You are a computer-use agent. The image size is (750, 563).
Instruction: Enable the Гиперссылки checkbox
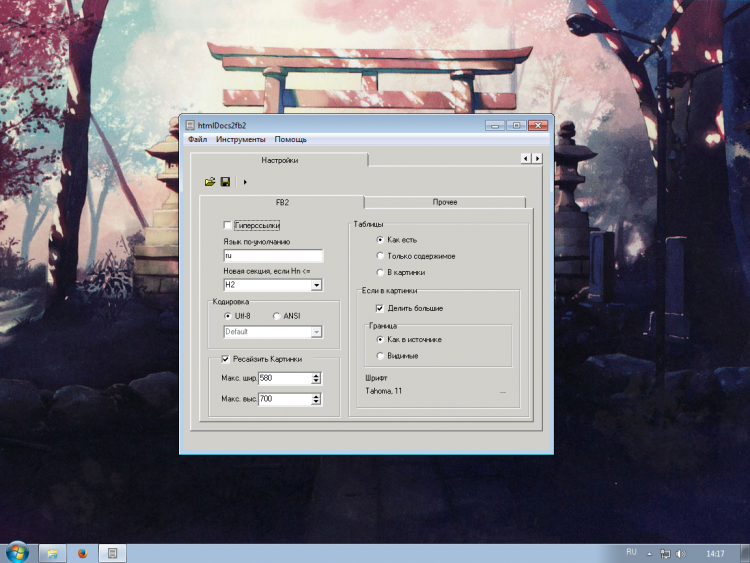tap(228, 226)
